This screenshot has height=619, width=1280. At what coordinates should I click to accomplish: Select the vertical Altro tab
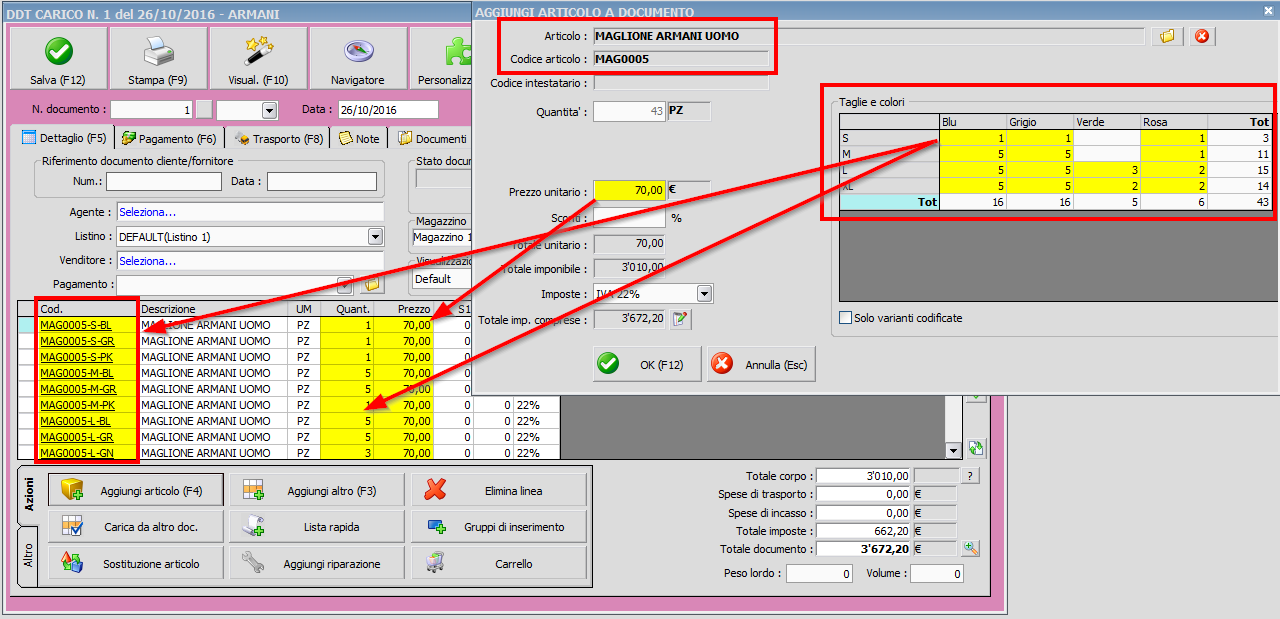30,556
